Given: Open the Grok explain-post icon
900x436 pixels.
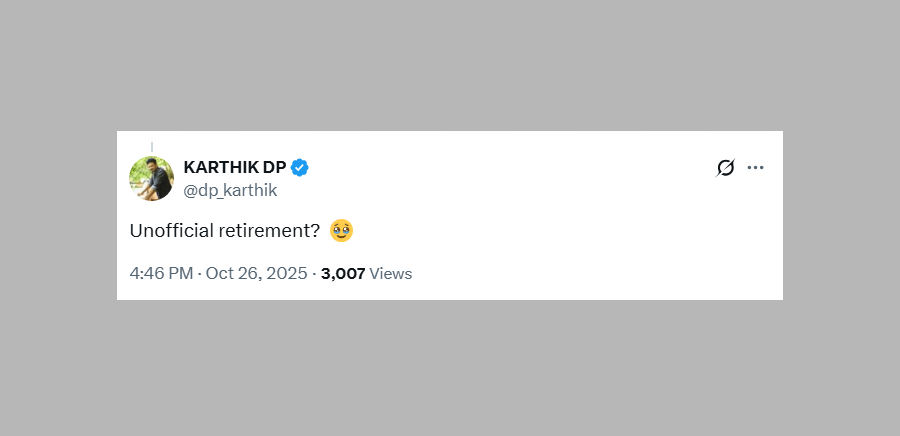Looking at the screenshot, I should [726, 168].
